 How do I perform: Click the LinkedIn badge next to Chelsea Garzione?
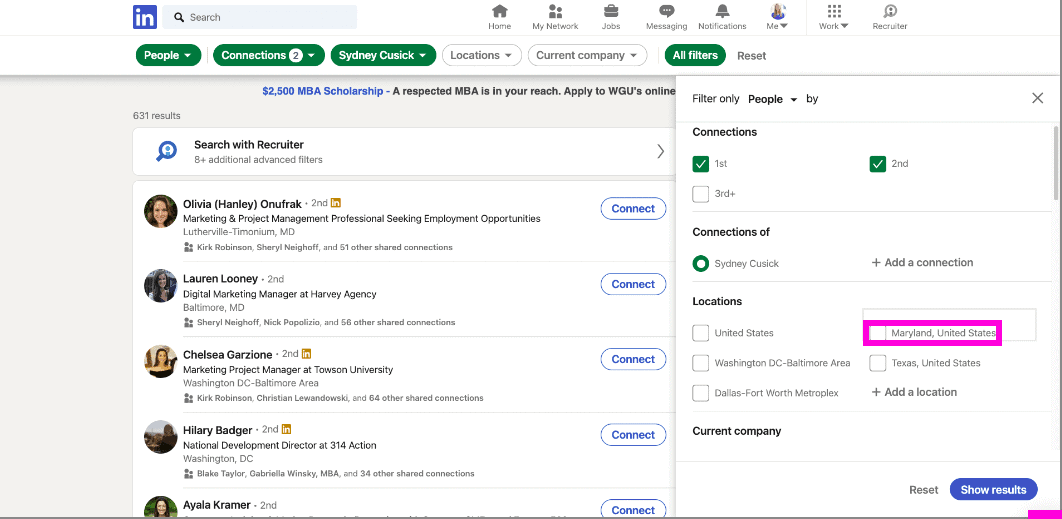(306, 354)
